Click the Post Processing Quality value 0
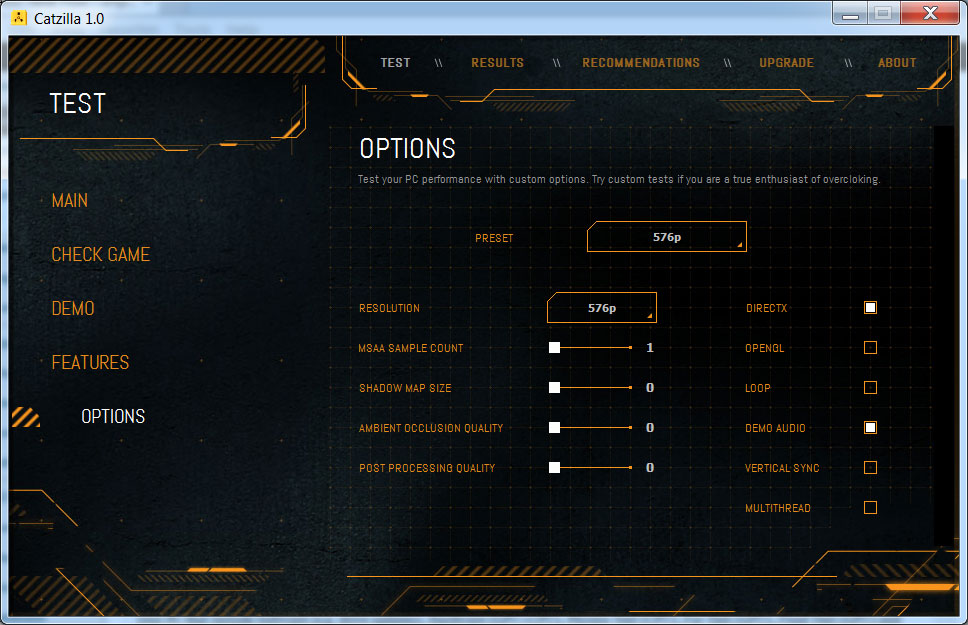The height and width of the screenshot is (625, 968). click(x=649, y=468)
